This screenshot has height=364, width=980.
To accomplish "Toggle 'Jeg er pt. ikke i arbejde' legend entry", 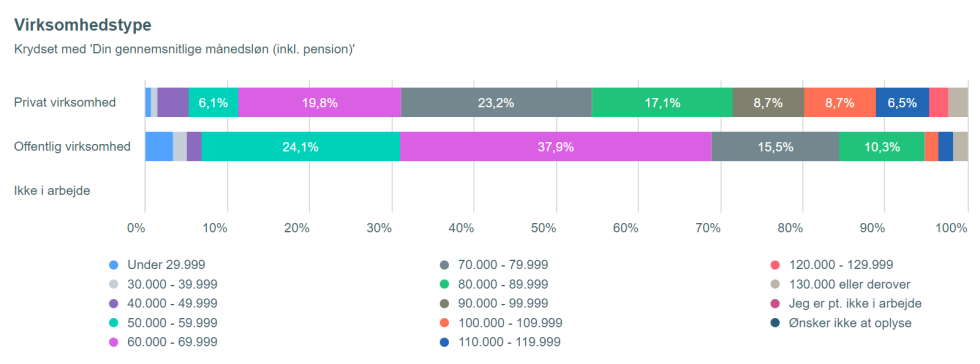I will (846, 303).
